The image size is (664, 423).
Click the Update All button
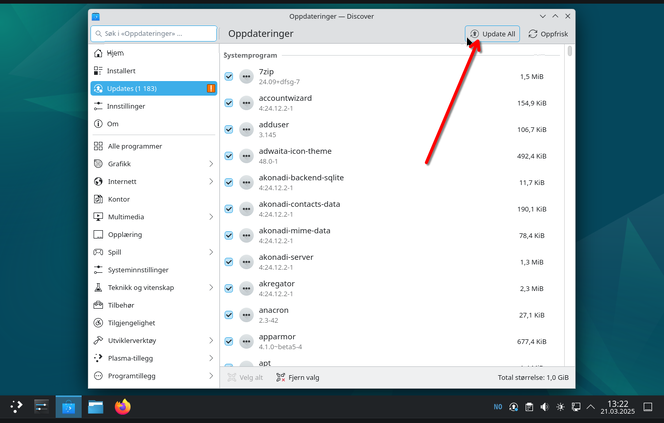pyautogui.click(x=492, y=34)
